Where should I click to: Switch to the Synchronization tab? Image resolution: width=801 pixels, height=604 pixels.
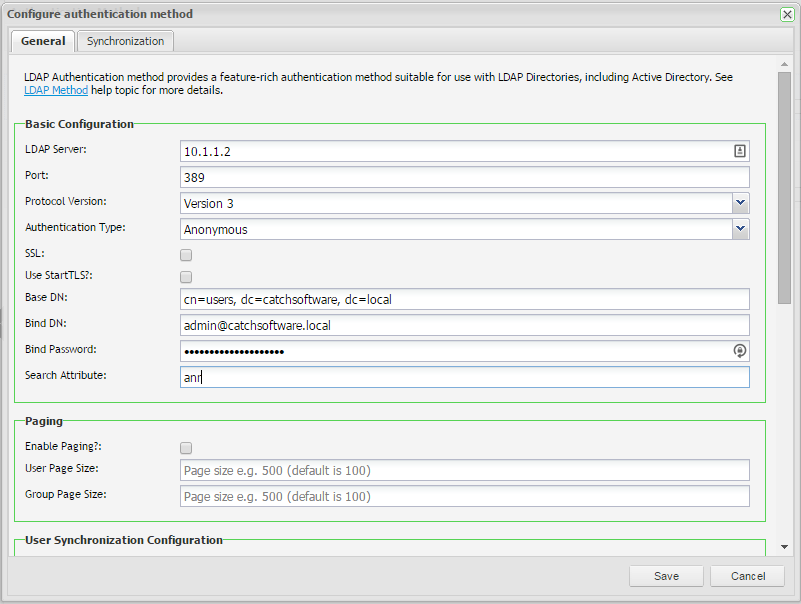[x=125, y=41]
